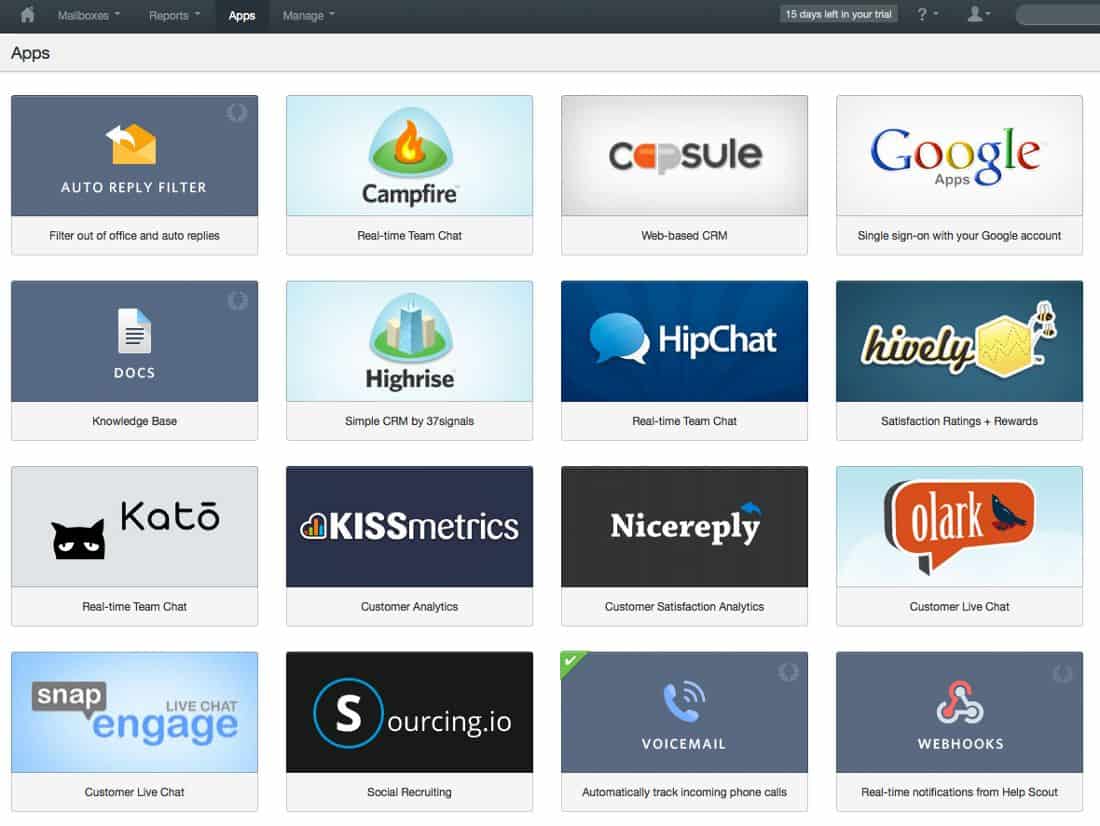The width and height of the screenshot is (1100, 826).
Task: Click 'Single sign-on with your Google account'
Action: coord(959,236)
